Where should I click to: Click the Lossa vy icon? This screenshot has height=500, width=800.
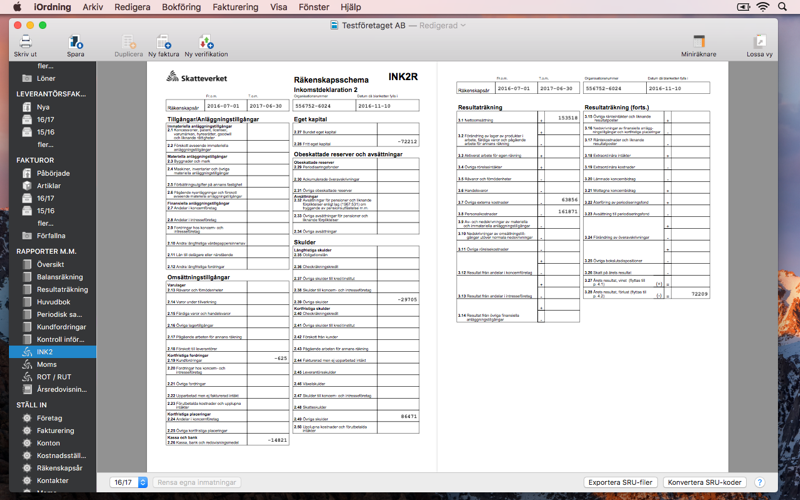point(759,41)
